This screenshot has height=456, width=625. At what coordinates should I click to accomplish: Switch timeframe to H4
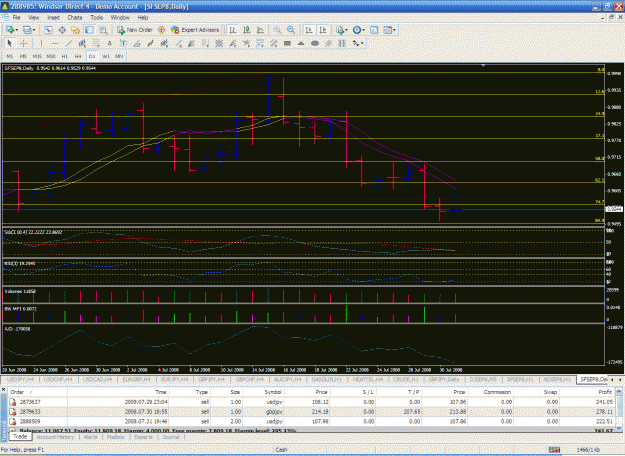coord(78,56)
